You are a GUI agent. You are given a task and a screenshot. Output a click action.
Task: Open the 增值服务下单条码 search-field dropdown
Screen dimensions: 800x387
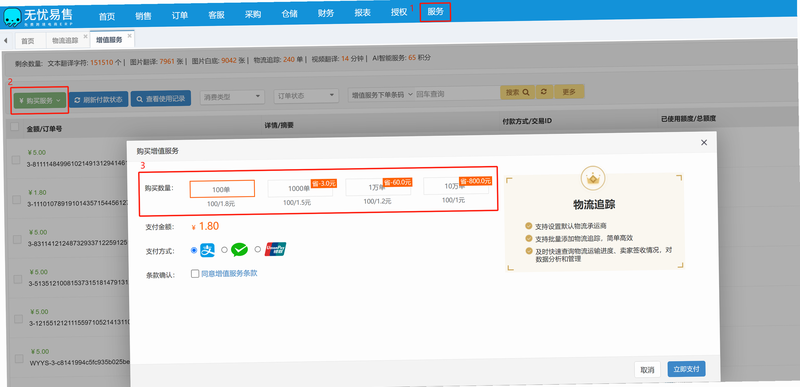381,94
